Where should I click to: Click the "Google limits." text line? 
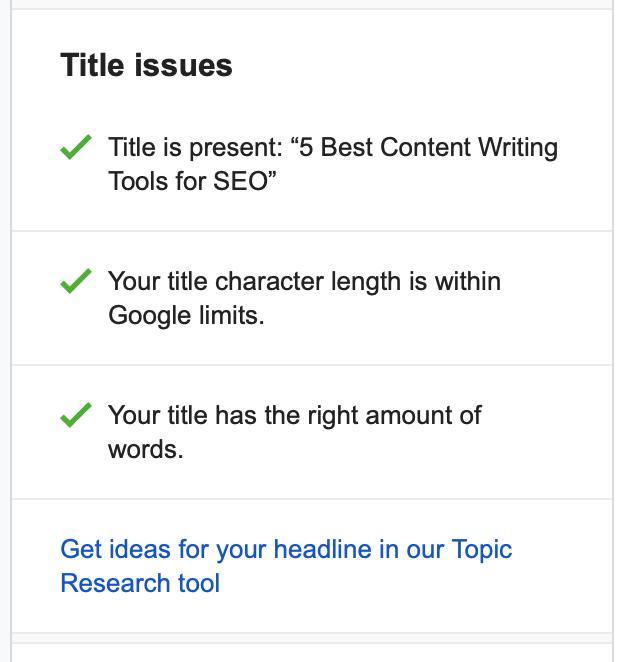point(186,315)
